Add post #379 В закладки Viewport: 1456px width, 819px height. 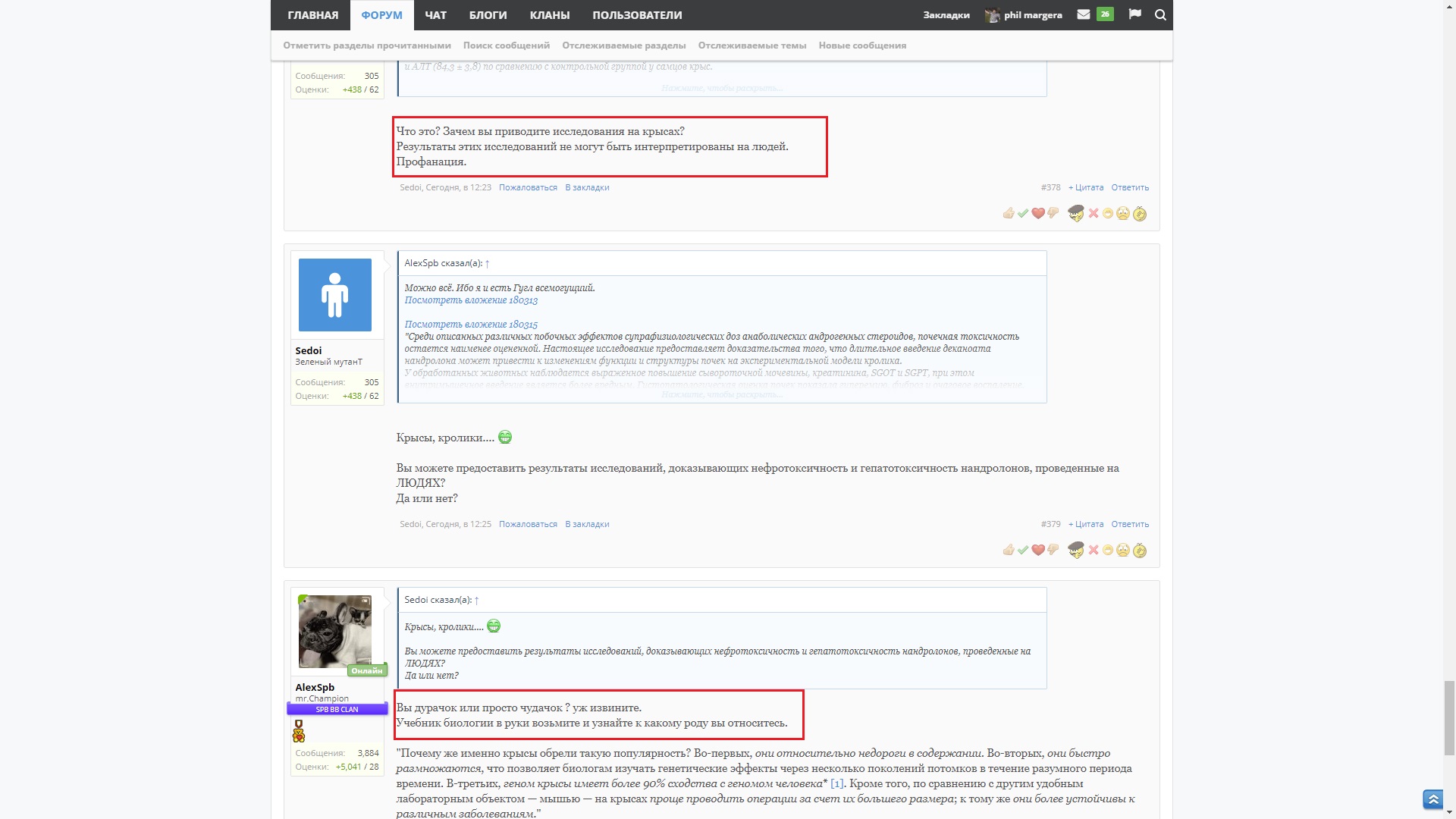click(586, 524)
